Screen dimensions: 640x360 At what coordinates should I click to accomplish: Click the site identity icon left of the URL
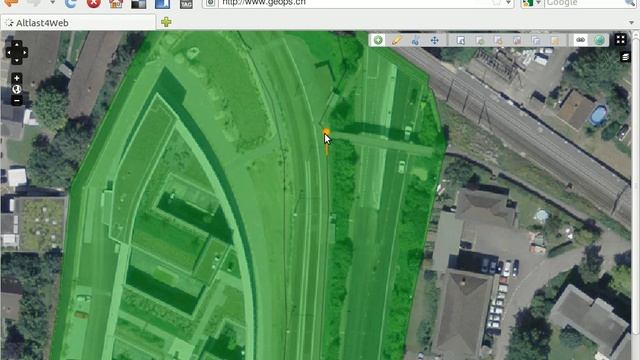point(211,3)
